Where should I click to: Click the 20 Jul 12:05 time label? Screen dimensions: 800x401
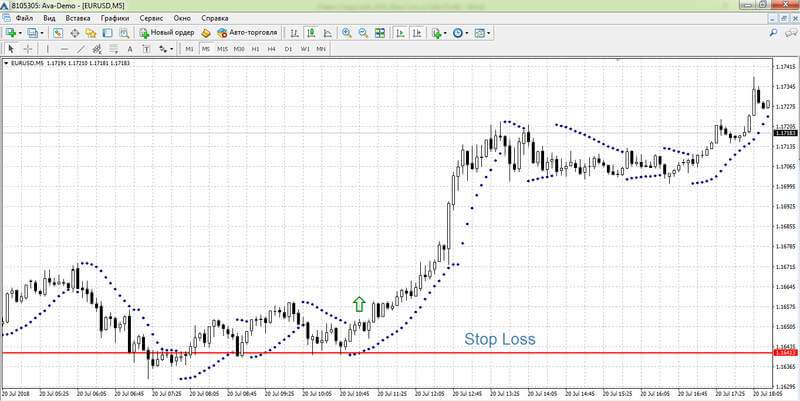pyautogui.click(x=430, y=394)
